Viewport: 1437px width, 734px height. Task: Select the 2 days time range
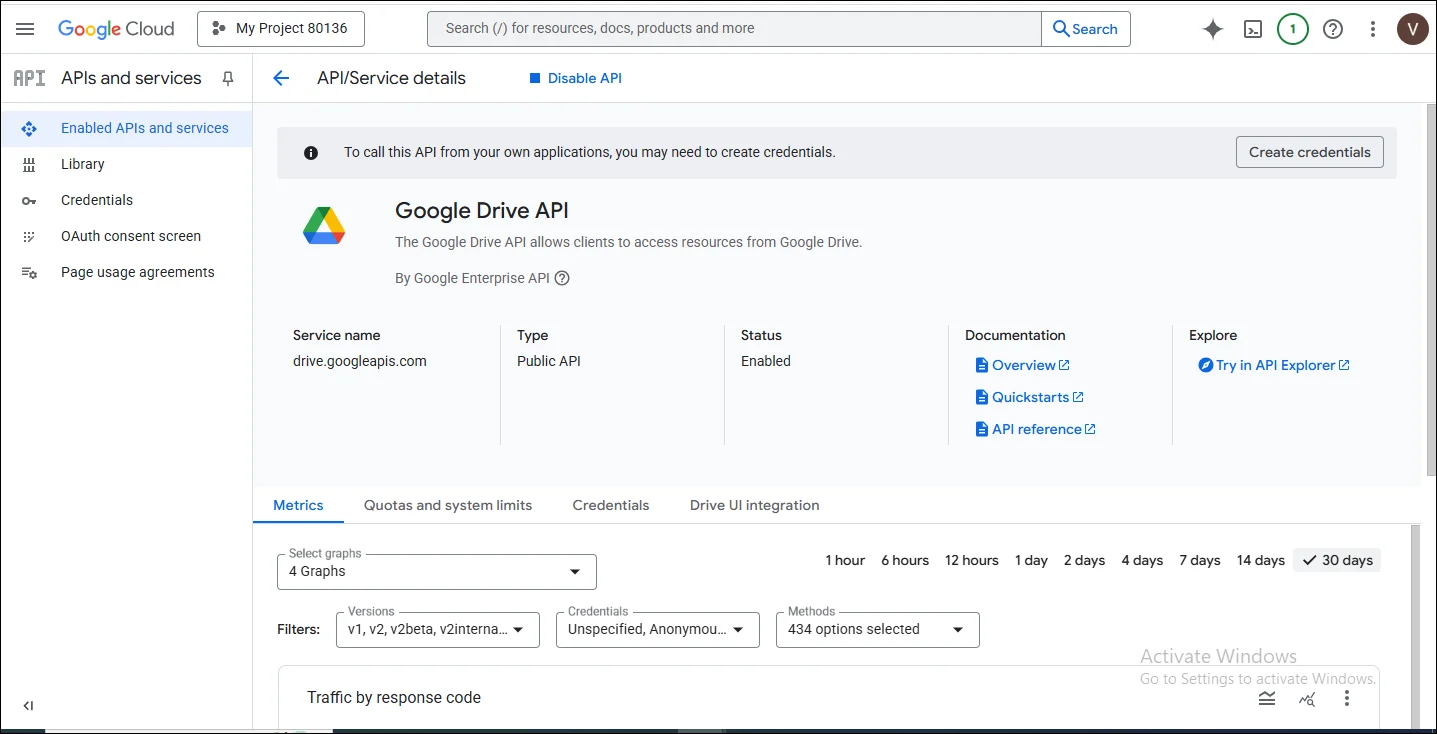(x=1084, y=560)
